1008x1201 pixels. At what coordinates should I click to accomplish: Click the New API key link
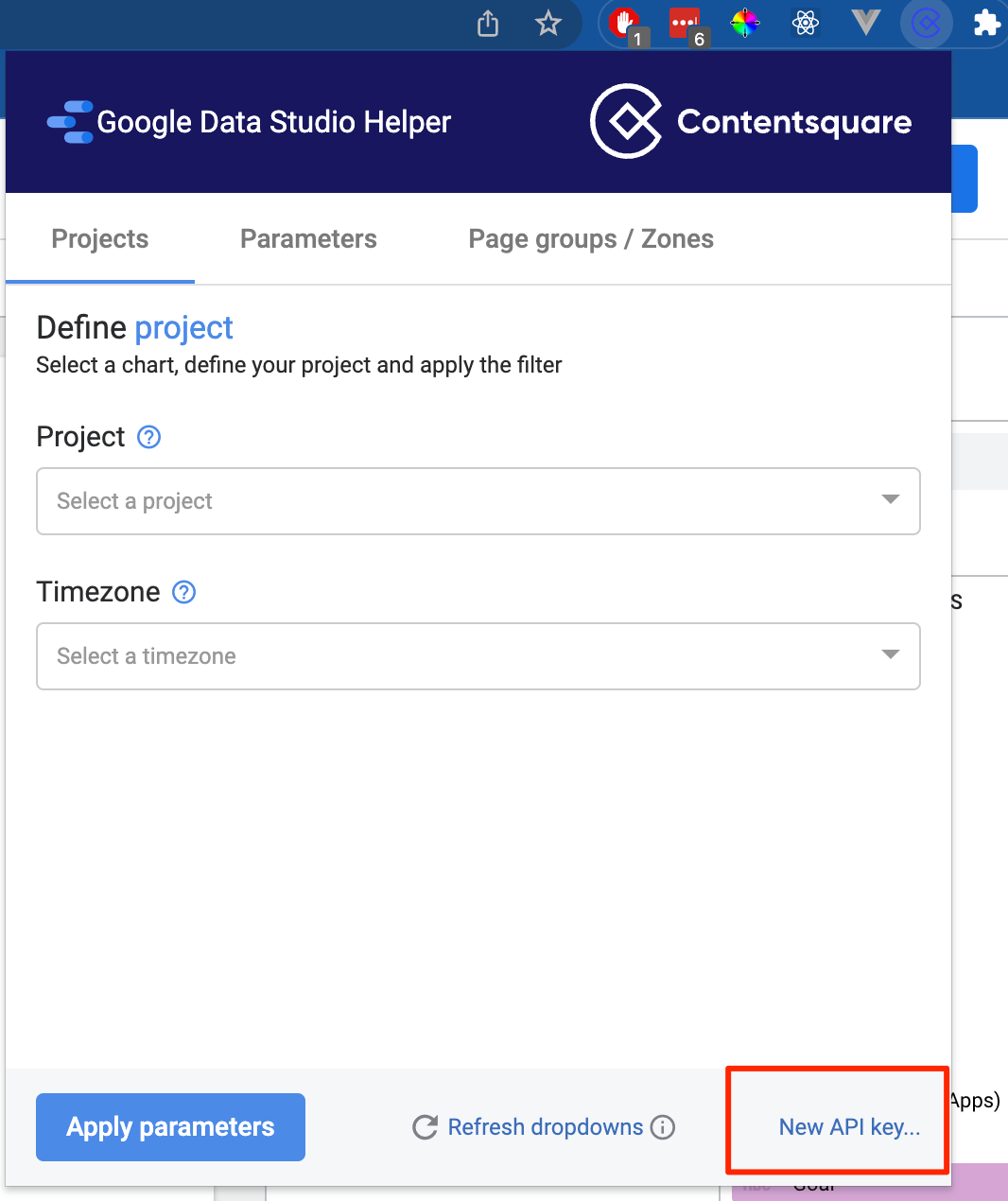(x=849, y=1127)
